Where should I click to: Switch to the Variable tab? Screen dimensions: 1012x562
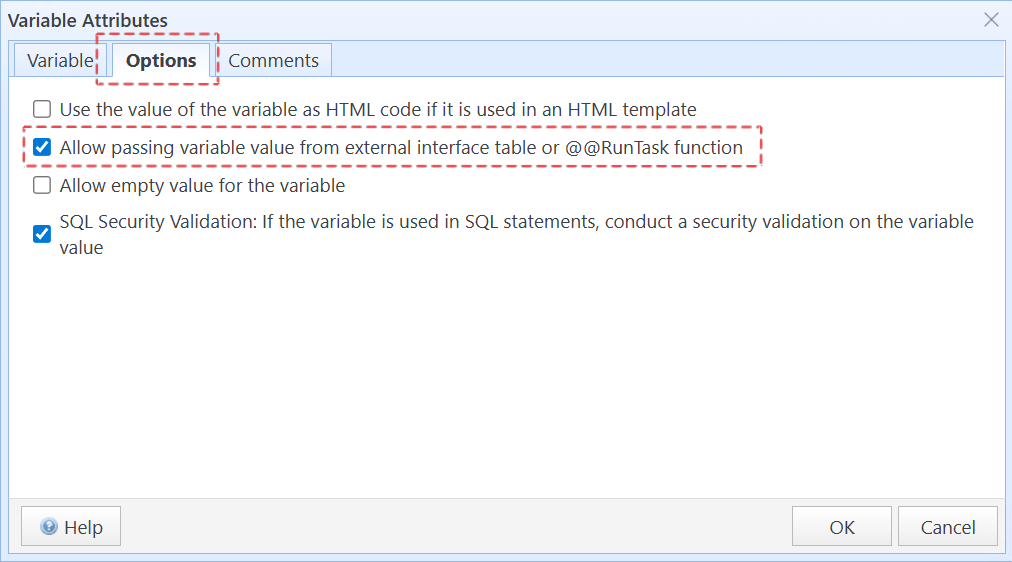(59, 60)
